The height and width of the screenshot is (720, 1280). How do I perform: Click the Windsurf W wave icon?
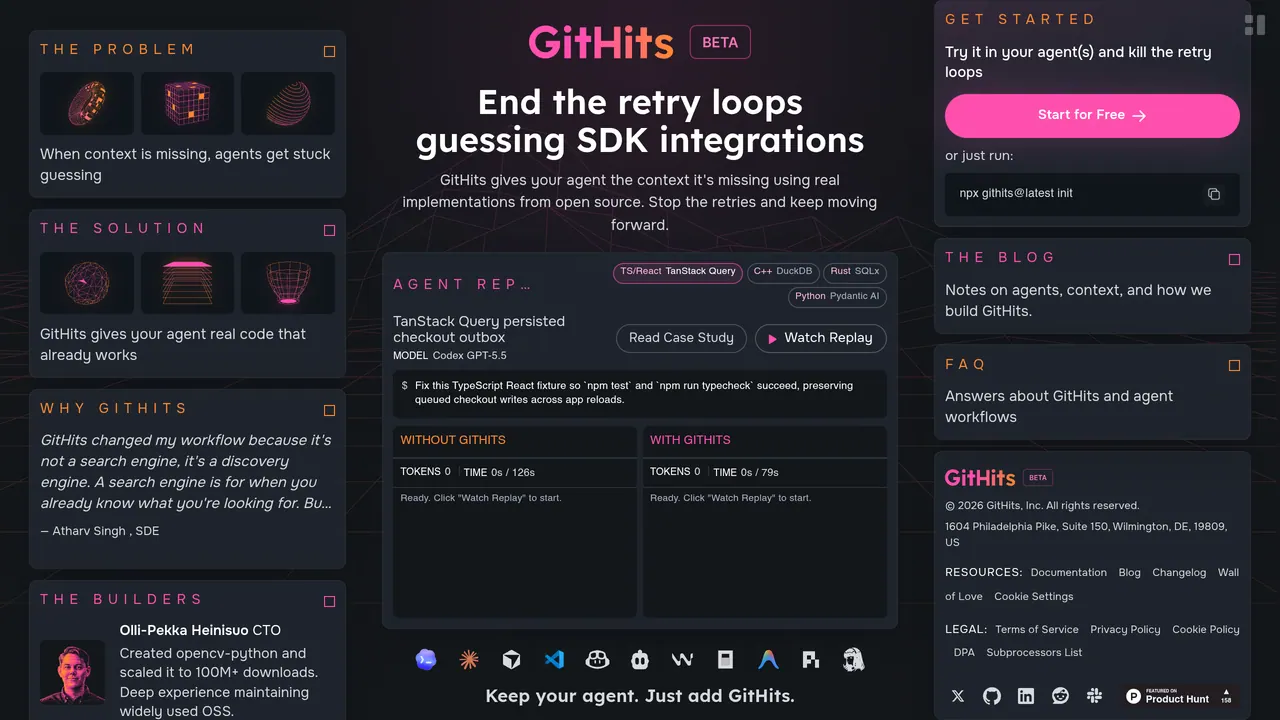683,660
